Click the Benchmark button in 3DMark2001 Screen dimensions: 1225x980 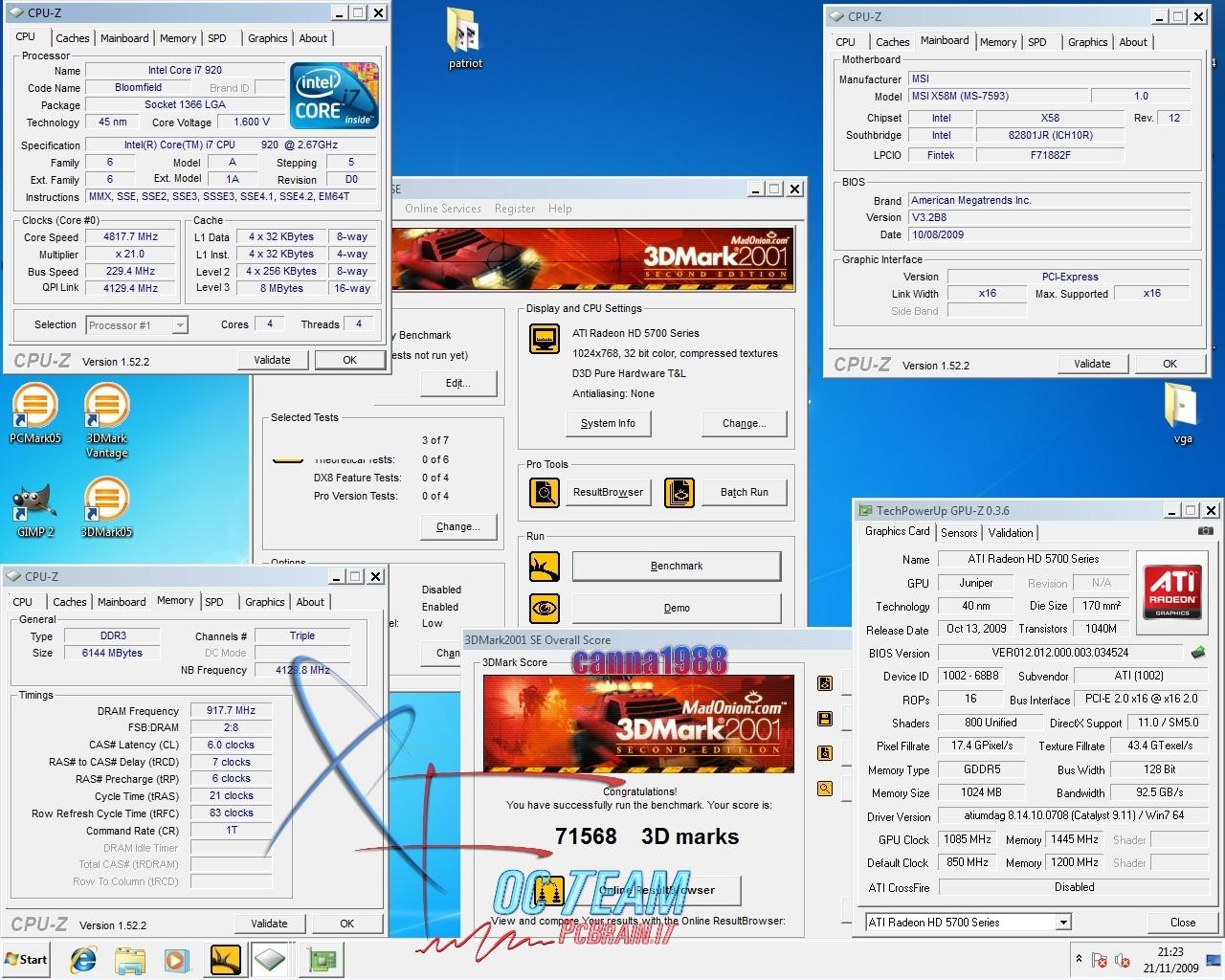pos(677,567)
